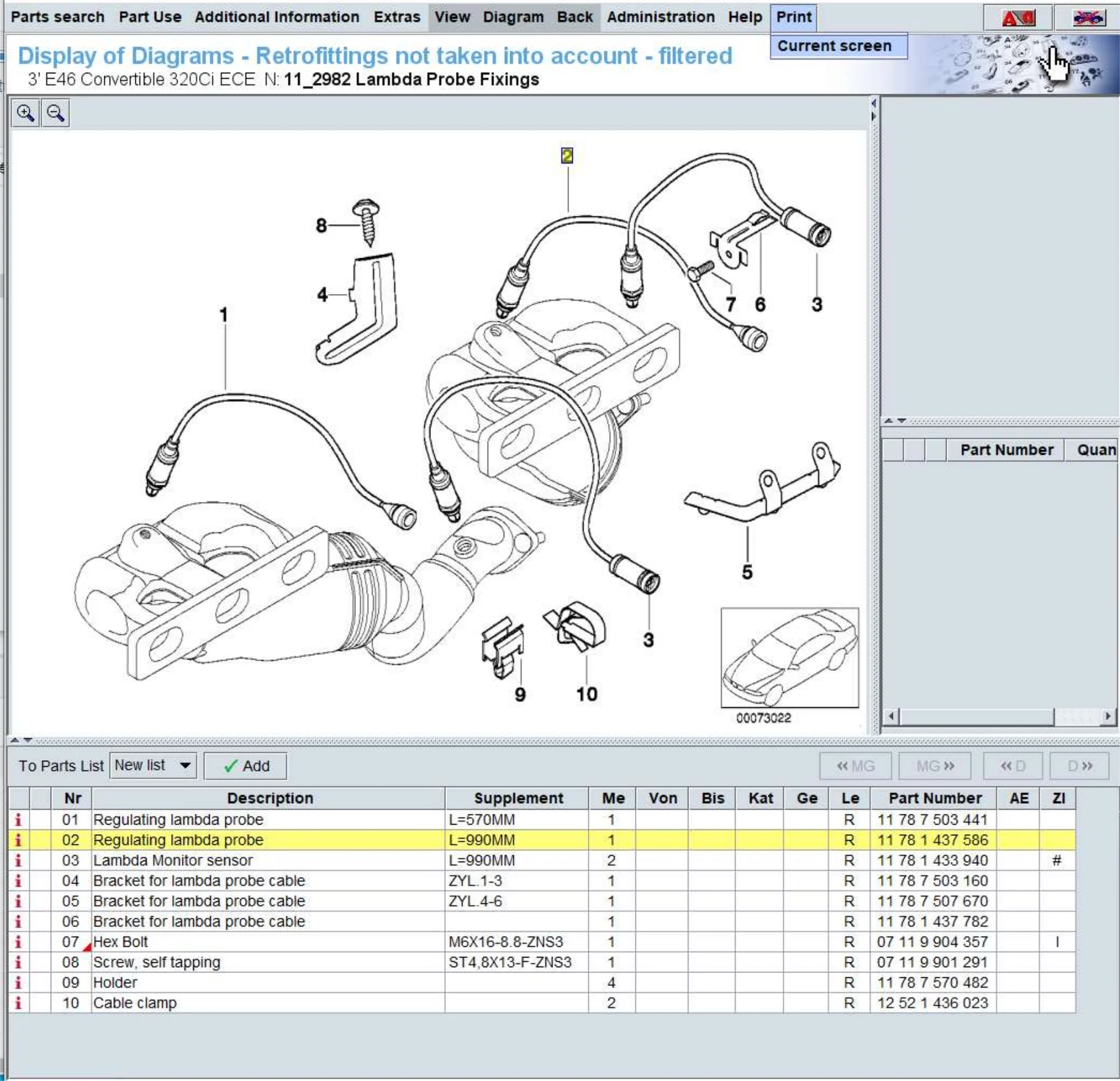
Task: Click right panel scrollbar left arrow
Action: [891, 716]
